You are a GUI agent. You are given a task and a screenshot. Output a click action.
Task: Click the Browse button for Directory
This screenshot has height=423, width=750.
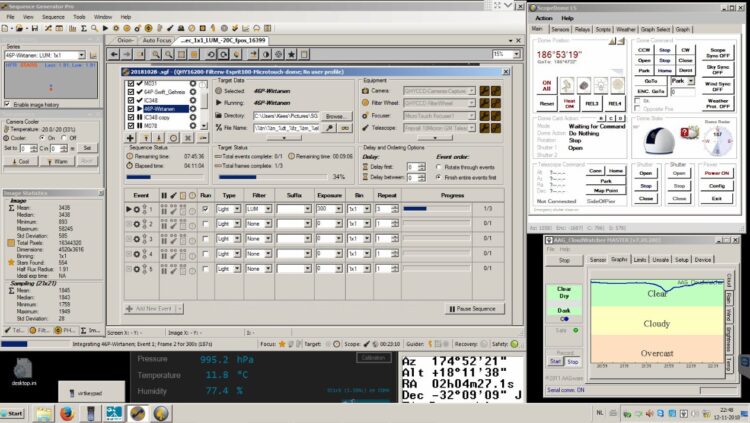pyautogui.click(x=335, y=116)
